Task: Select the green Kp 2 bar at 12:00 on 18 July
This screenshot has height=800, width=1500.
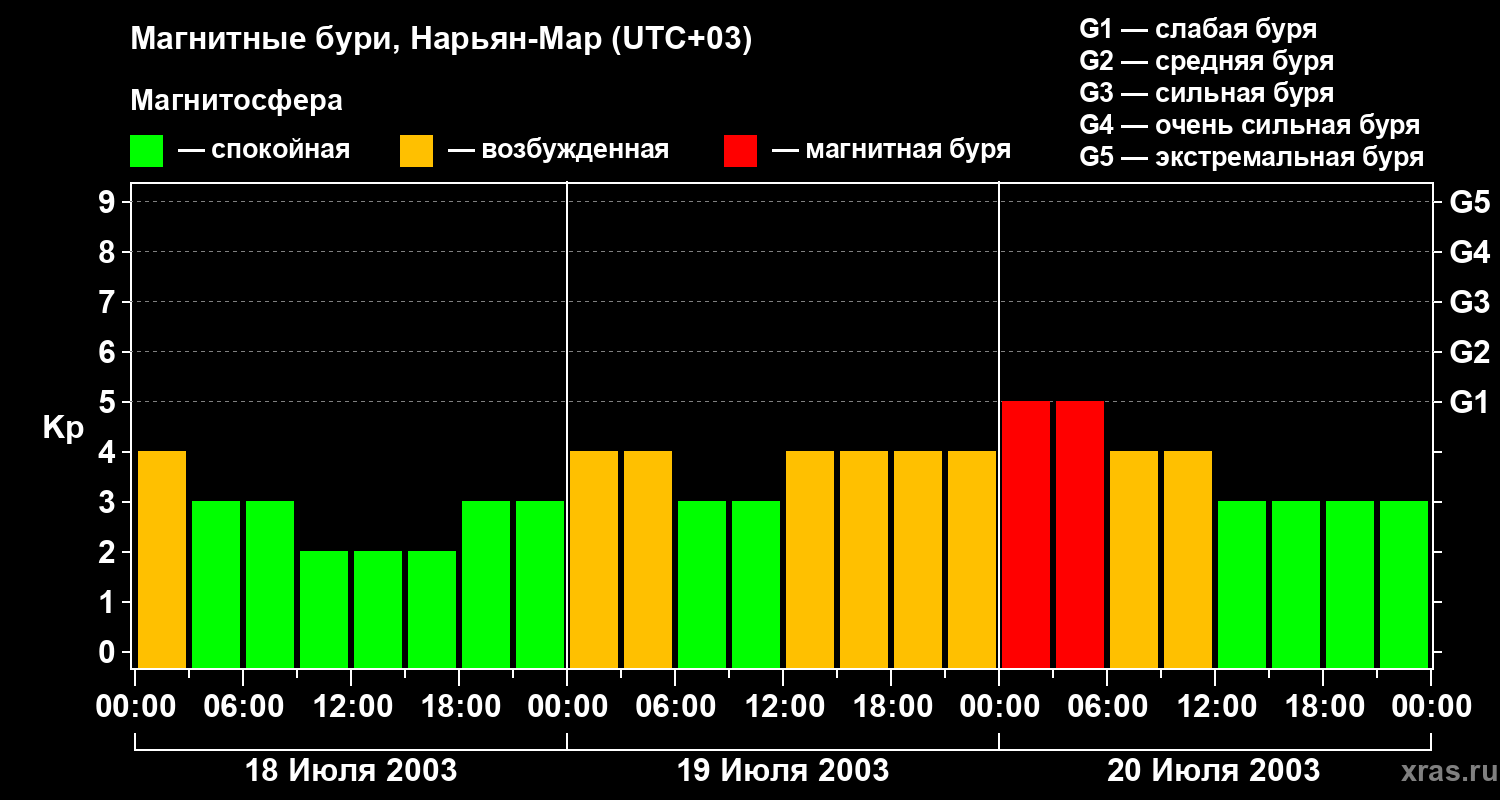Action: [378, 609]
